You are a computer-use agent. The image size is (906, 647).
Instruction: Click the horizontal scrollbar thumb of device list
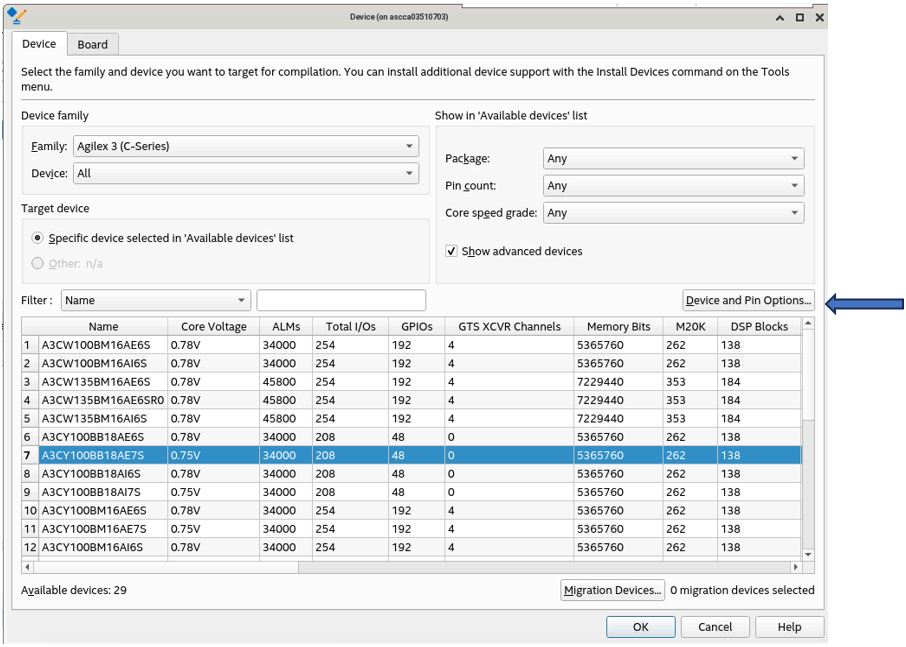pyautogui.click(x=166, y=567)
